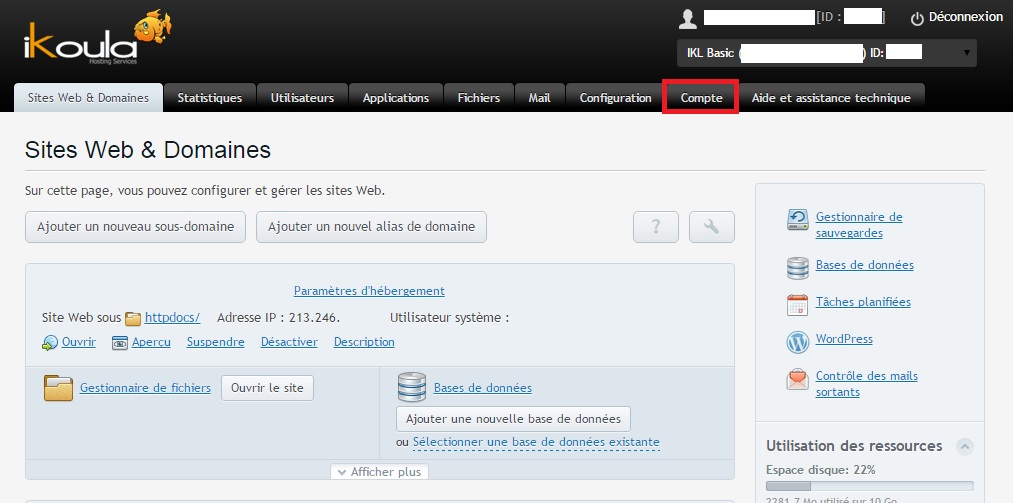Click the help question mark button

point(656,227)
